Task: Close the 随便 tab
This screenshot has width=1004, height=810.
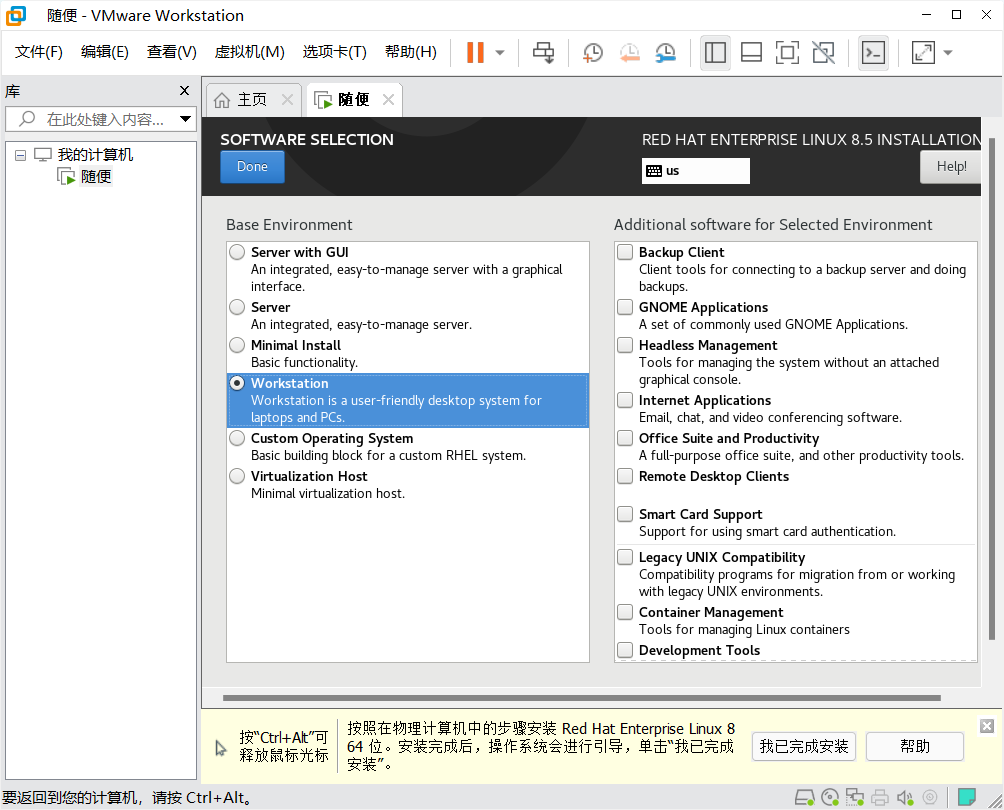Action: tap(388, 100)
